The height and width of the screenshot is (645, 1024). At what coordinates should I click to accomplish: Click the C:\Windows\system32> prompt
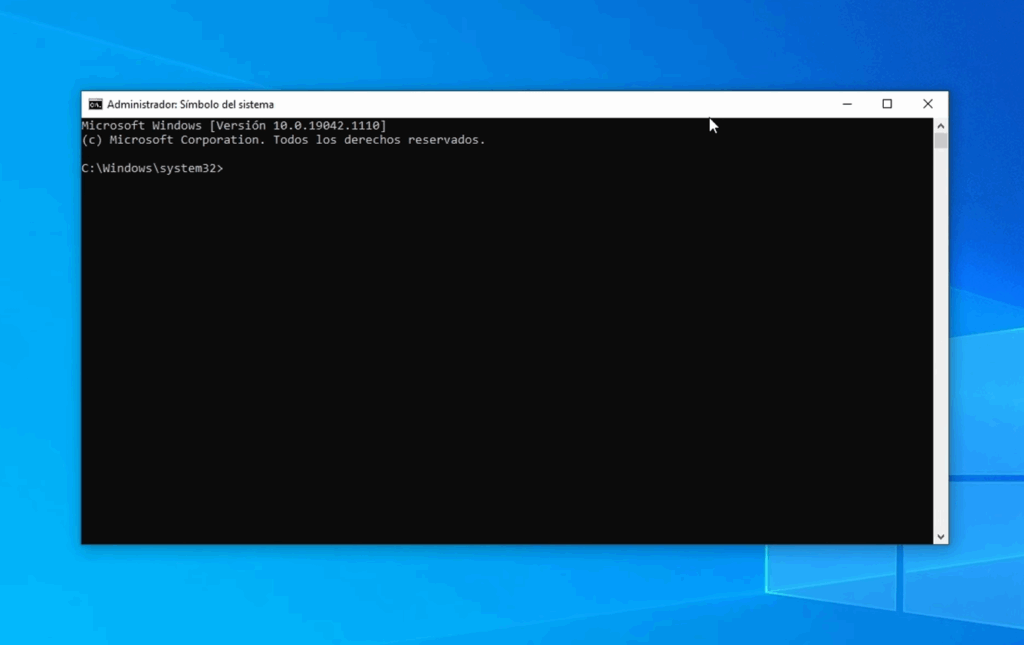[x=152, y=168]
